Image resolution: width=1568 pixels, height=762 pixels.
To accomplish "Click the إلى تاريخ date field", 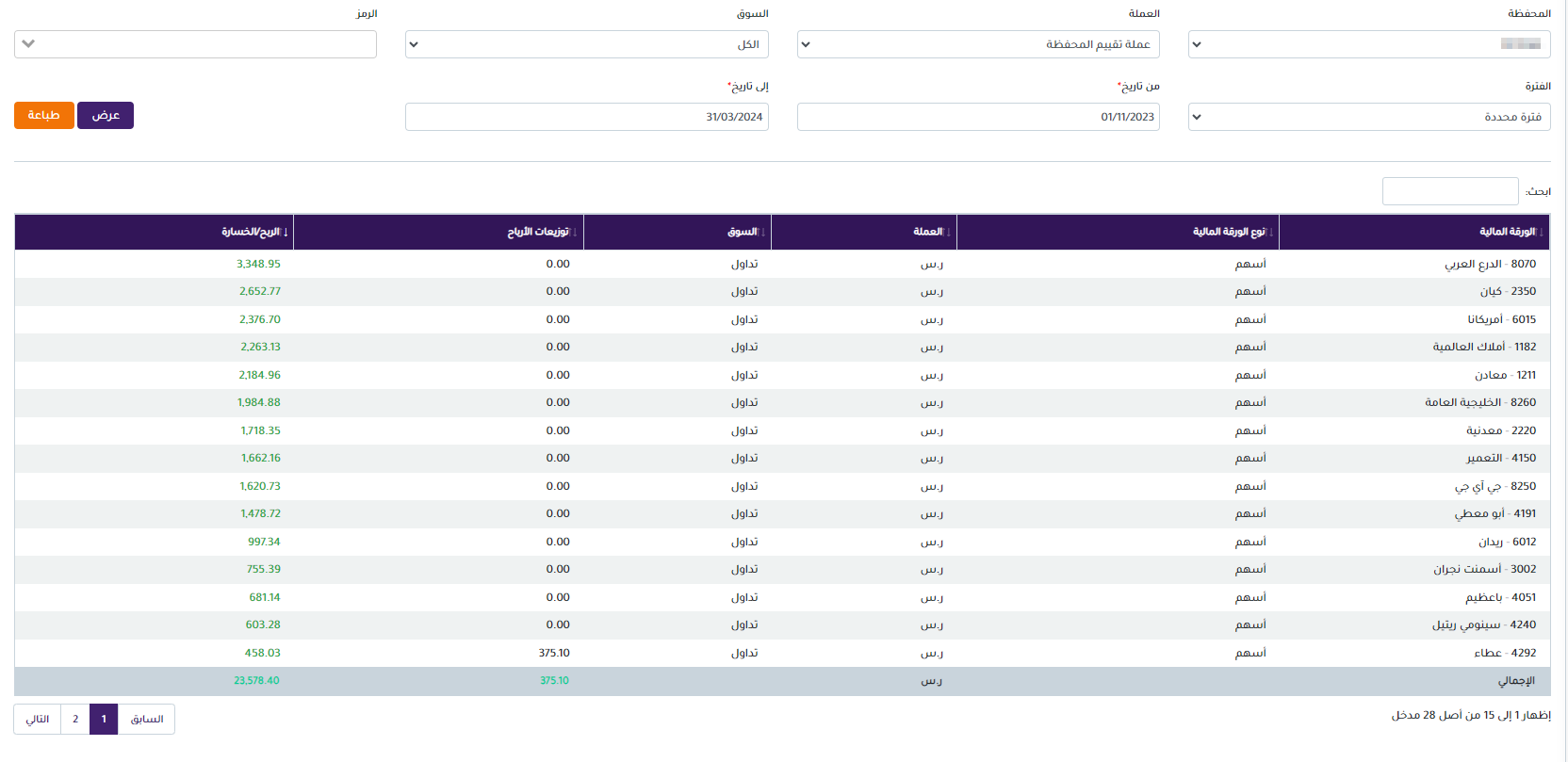I will pyautogui.click(x=586, y=117).
